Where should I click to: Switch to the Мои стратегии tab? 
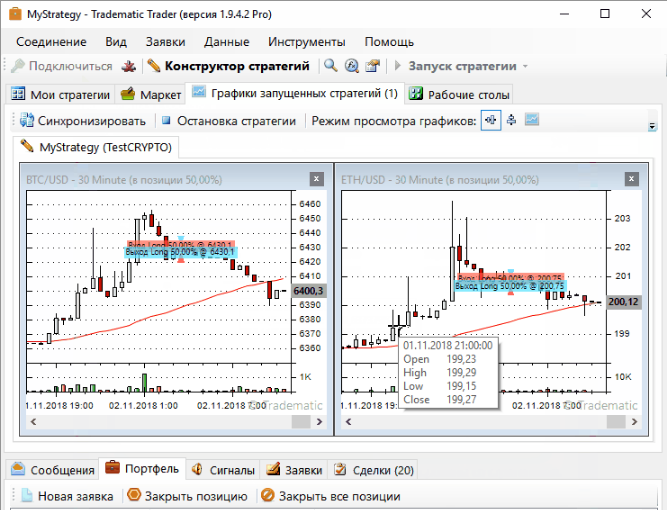point(60,95)
